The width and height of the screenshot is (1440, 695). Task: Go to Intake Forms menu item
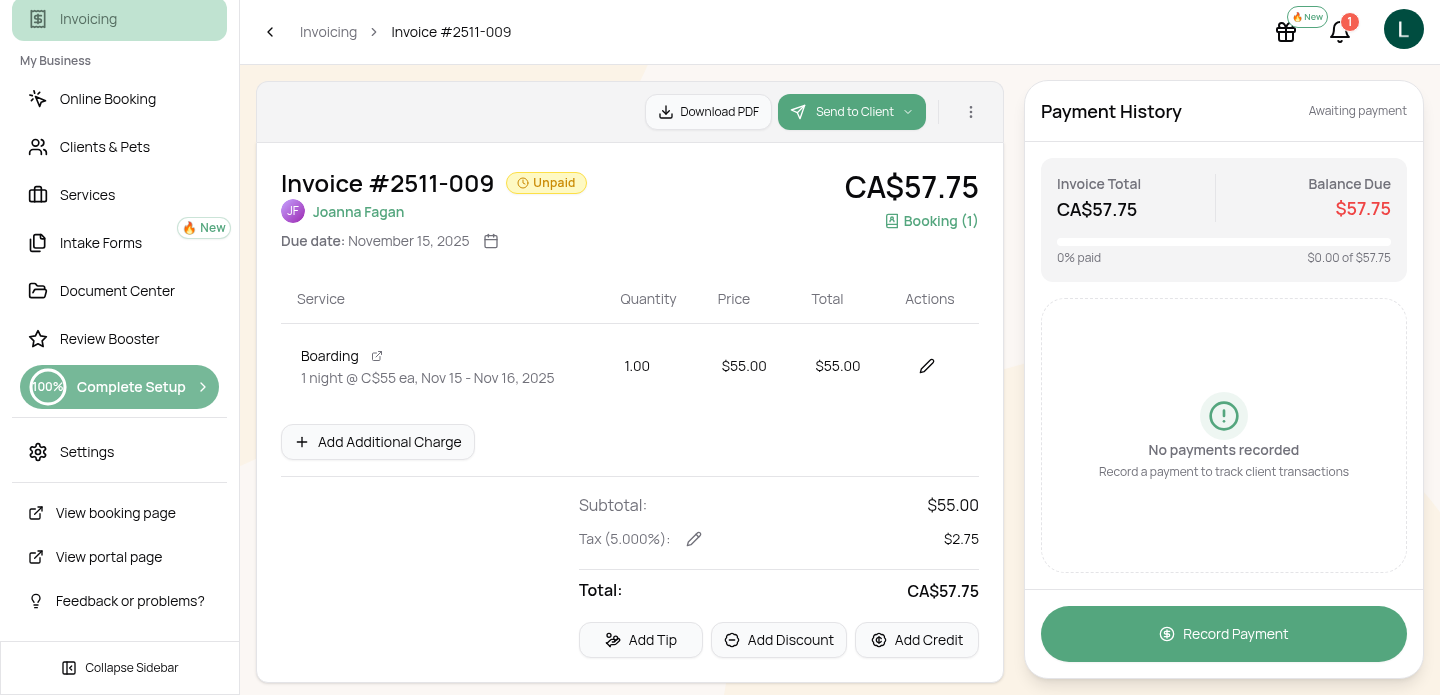point(101,243)
